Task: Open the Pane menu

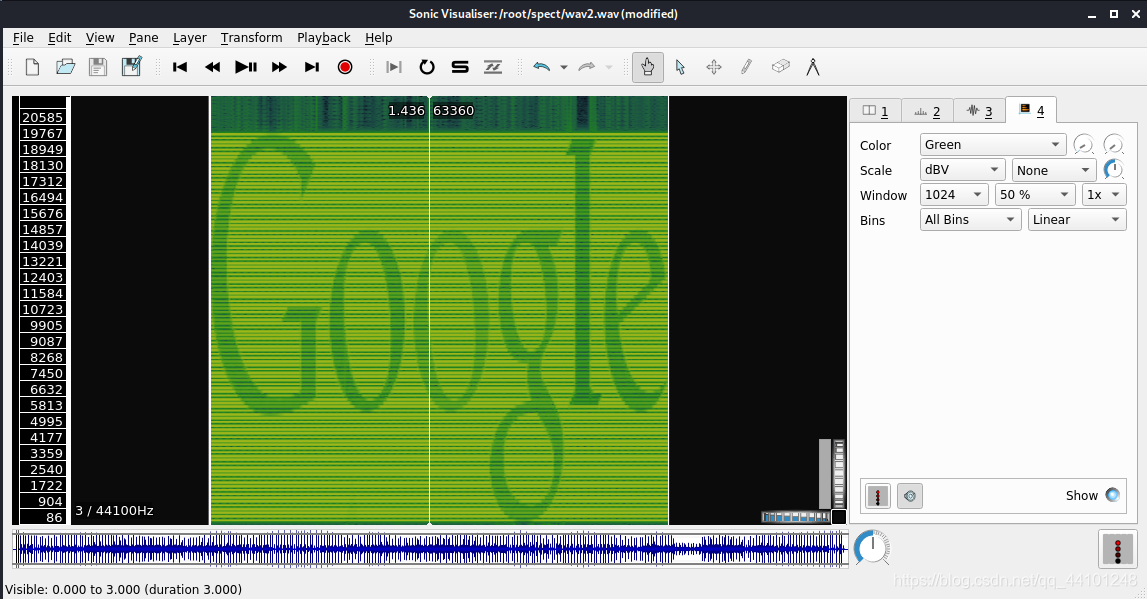Action: pyautogui.click(x=143, y=37)
